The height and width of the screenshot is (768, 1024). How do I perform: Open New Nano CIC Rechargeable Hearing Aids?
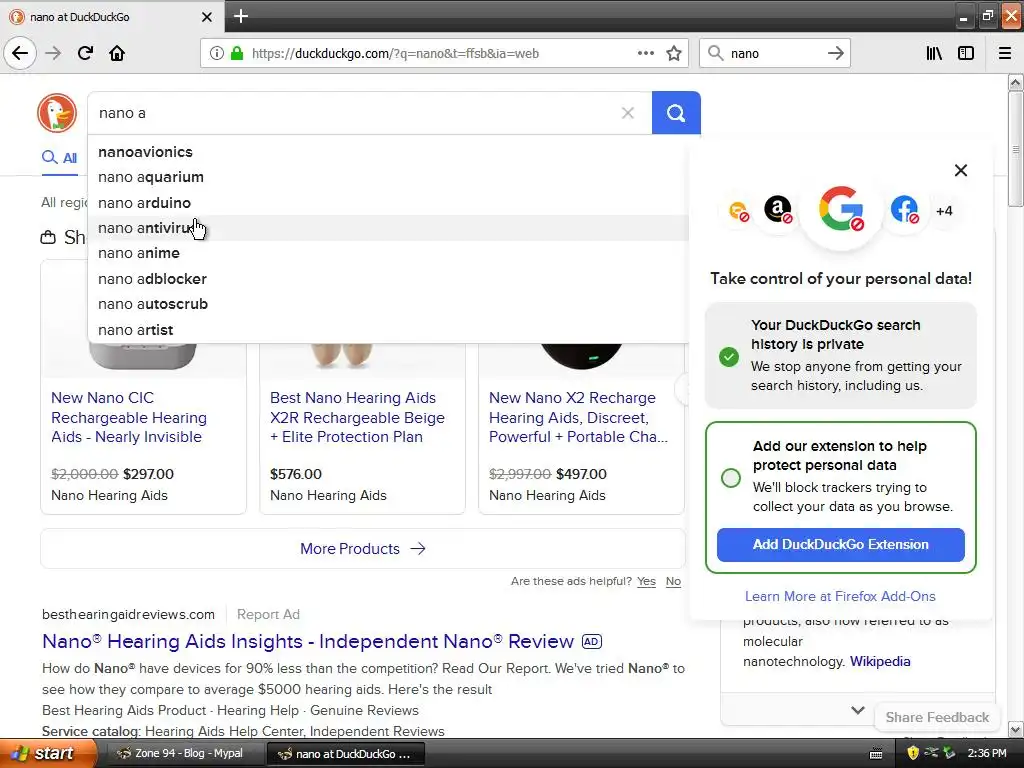(x=129, y=417)
